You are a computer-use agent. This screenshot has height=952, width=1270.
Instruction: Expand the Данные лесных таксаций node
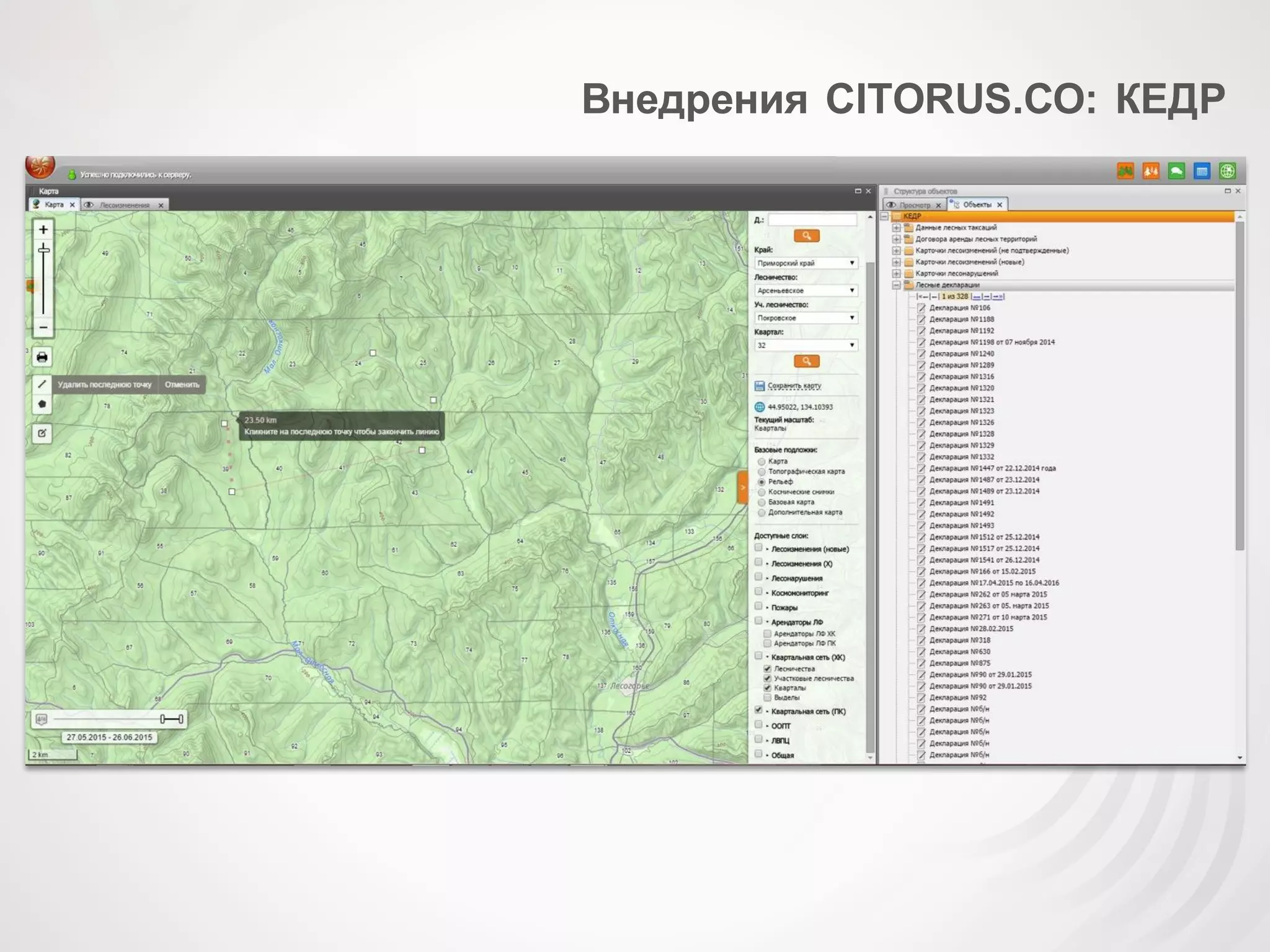pyautogui.click(x=896, y=228)
